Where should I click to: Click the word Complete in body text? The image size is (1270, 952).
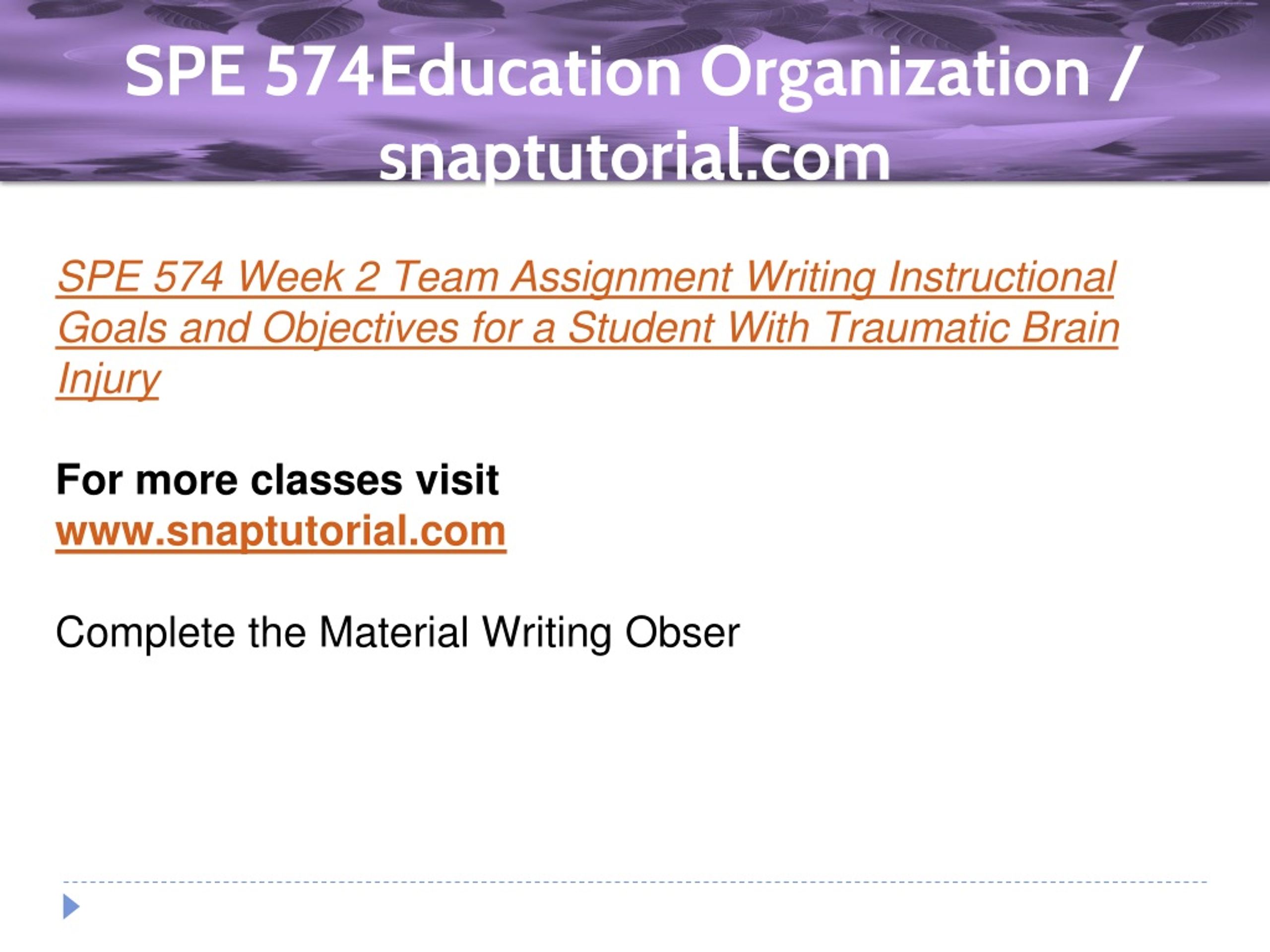click(x=146, y=634)
